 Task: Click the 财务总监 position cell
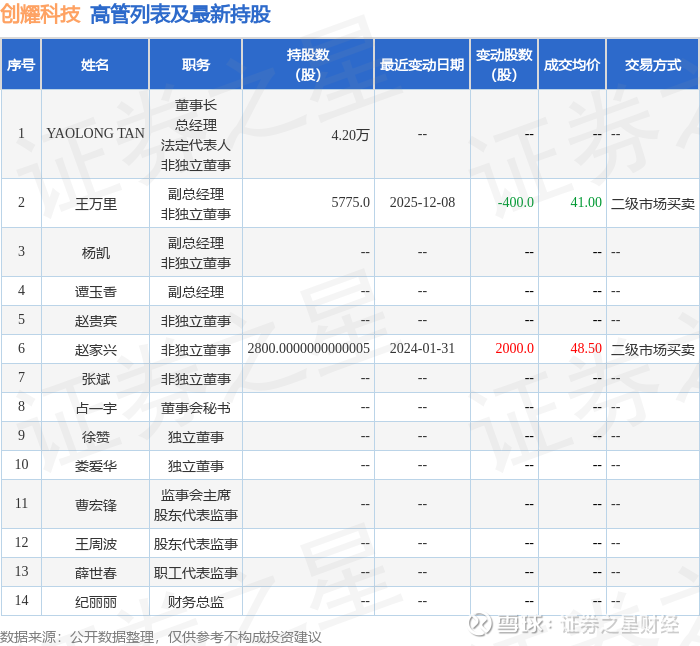(196, 602)
